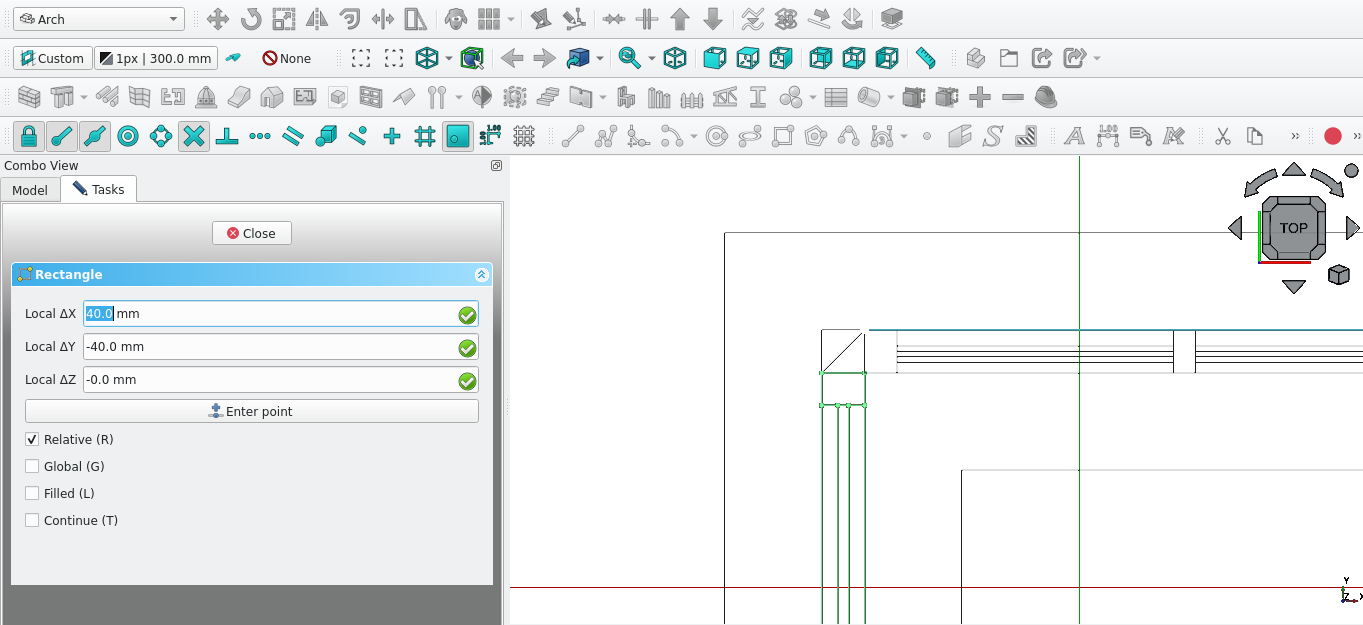Toggle the snap lock icon
1363x625 pixels.
pos(29,136)
